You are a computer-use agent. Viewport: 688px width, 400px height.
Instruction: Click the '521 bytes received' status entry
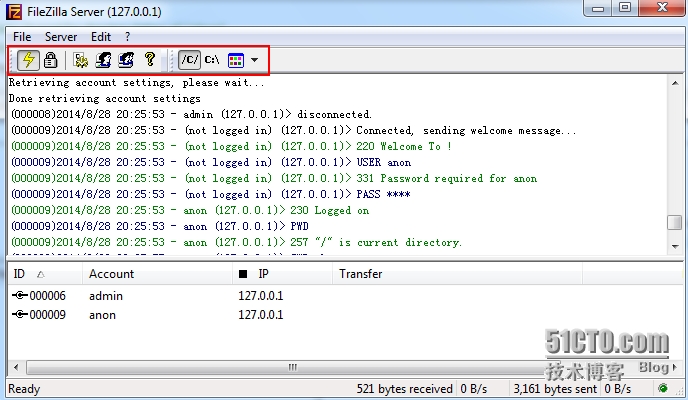[x=404, y=389]
